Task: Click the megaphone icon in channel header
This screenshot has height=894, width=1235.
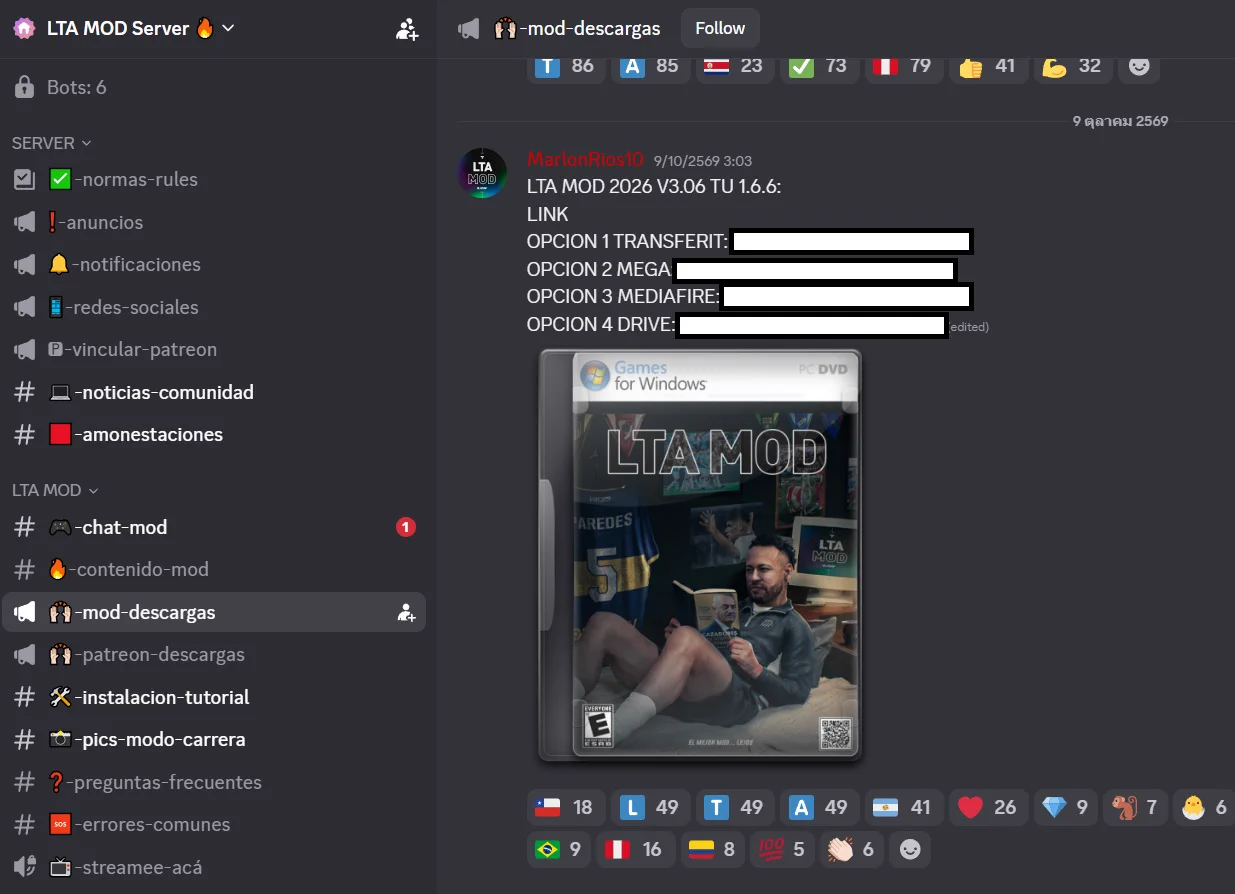Action: (x=468, y=29)
